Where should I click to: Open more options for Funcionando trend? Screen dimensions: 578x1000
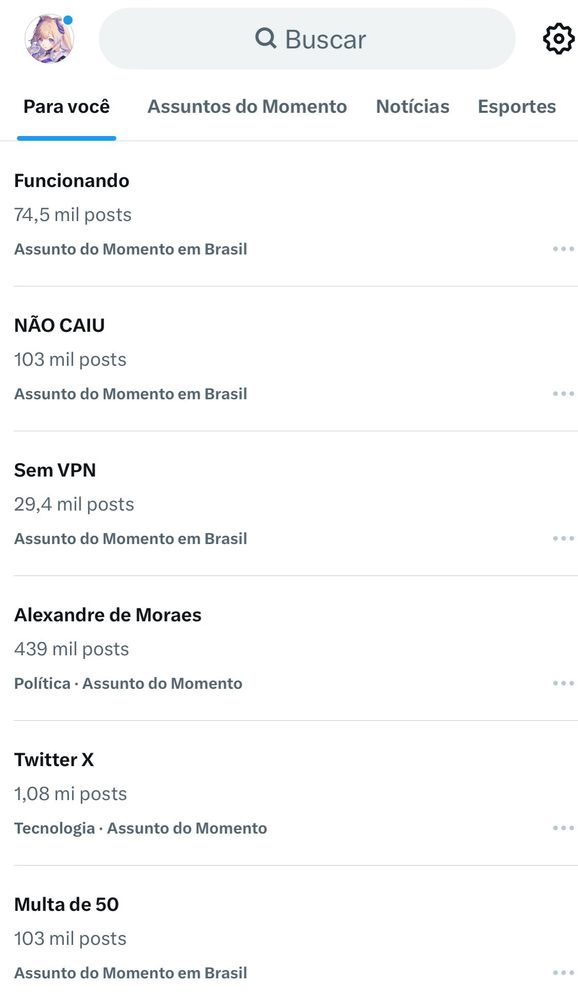pyautogui.click(x=563, y=249)
